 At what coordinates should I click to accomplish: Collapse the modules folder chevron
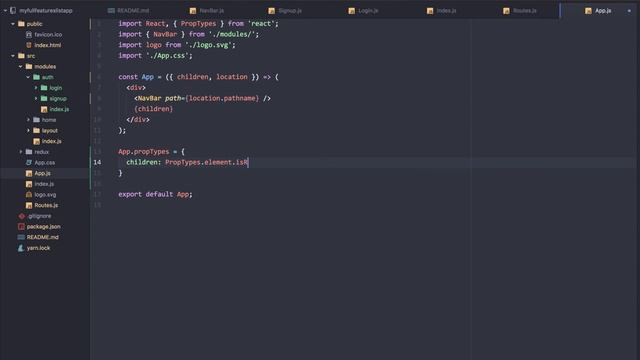(20, 67)
